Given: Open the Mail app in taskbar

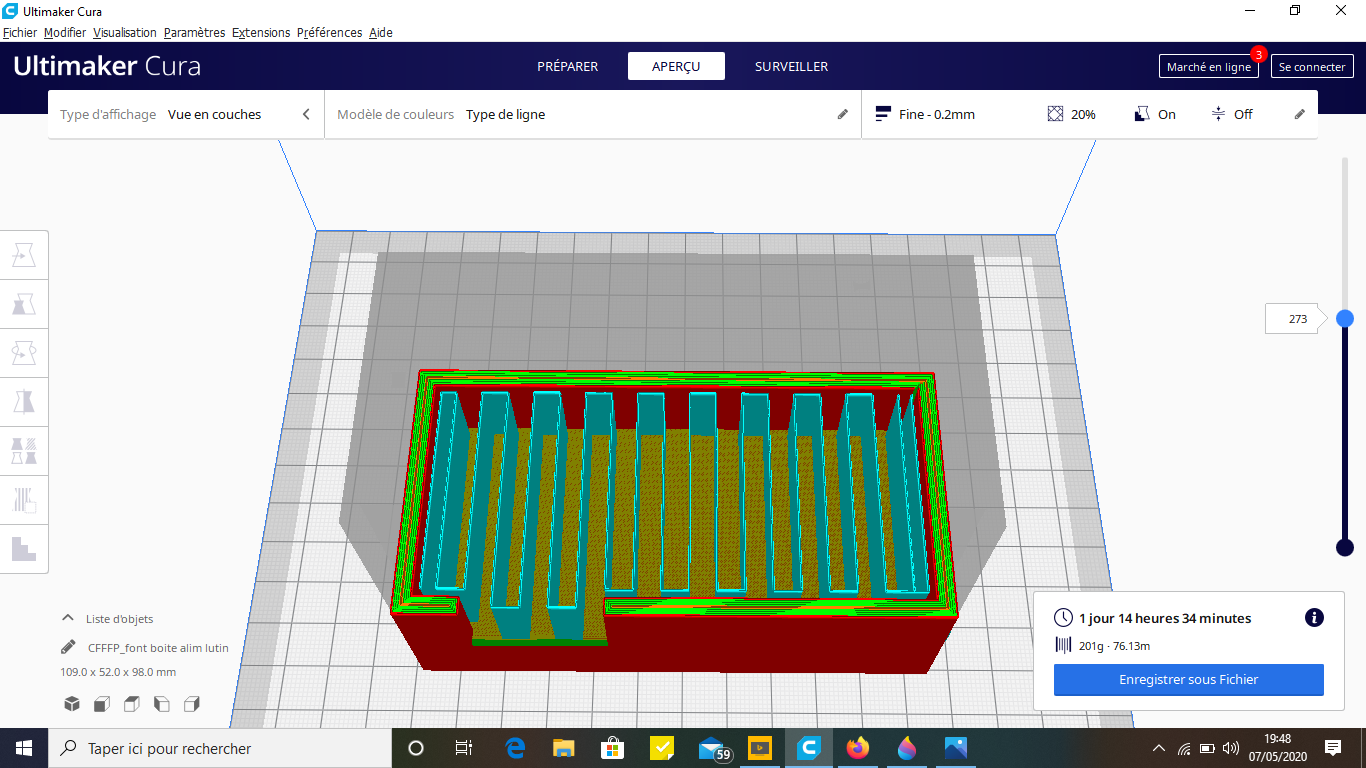Looking at the screenshot, I should (713, 747).
